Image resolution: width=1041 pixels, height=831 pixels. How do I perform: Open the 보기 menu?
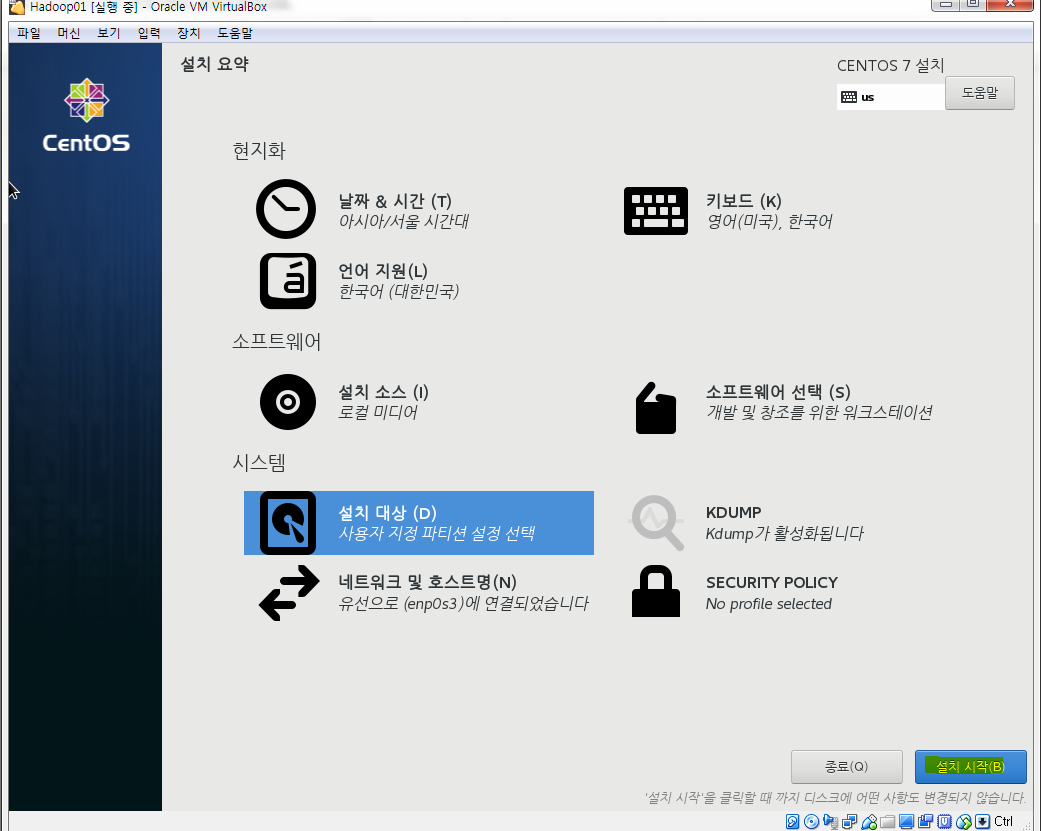[108, 33]
